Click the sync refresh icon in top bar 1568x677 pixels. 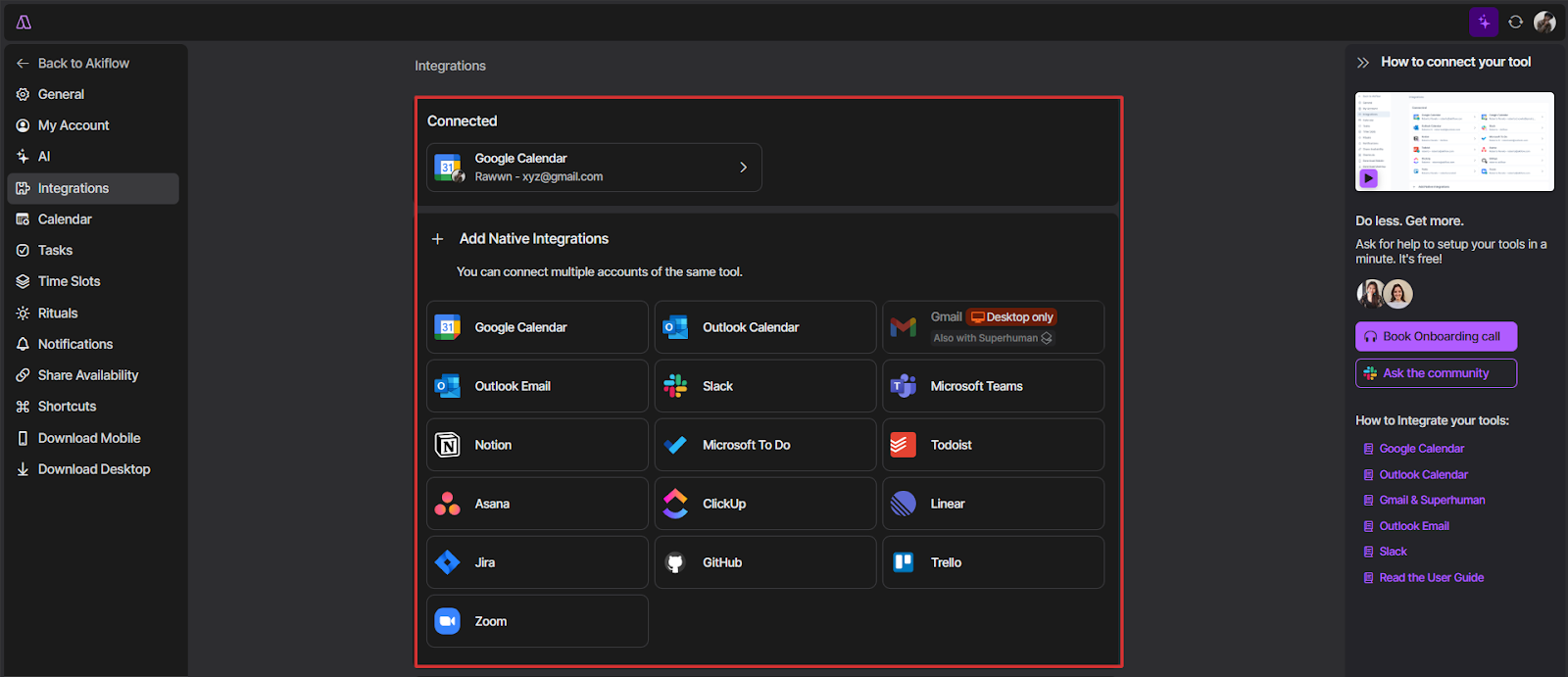[x=1515, y=22]
